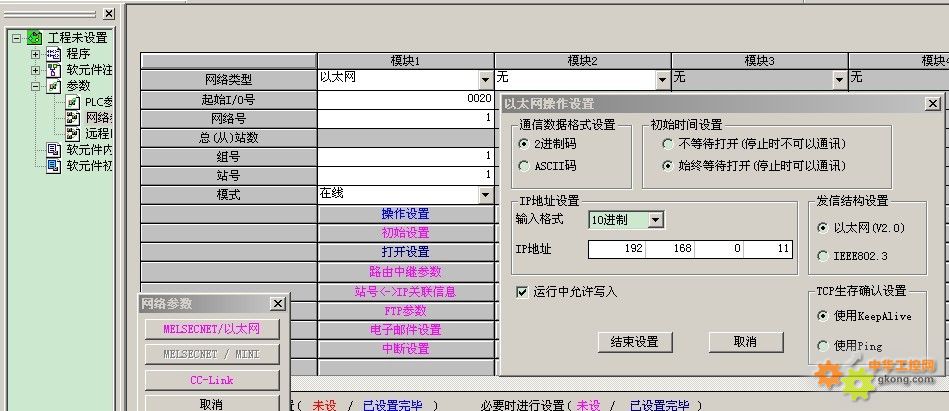Select 使用KeepAlive for TCP existence check

(822, 316)
